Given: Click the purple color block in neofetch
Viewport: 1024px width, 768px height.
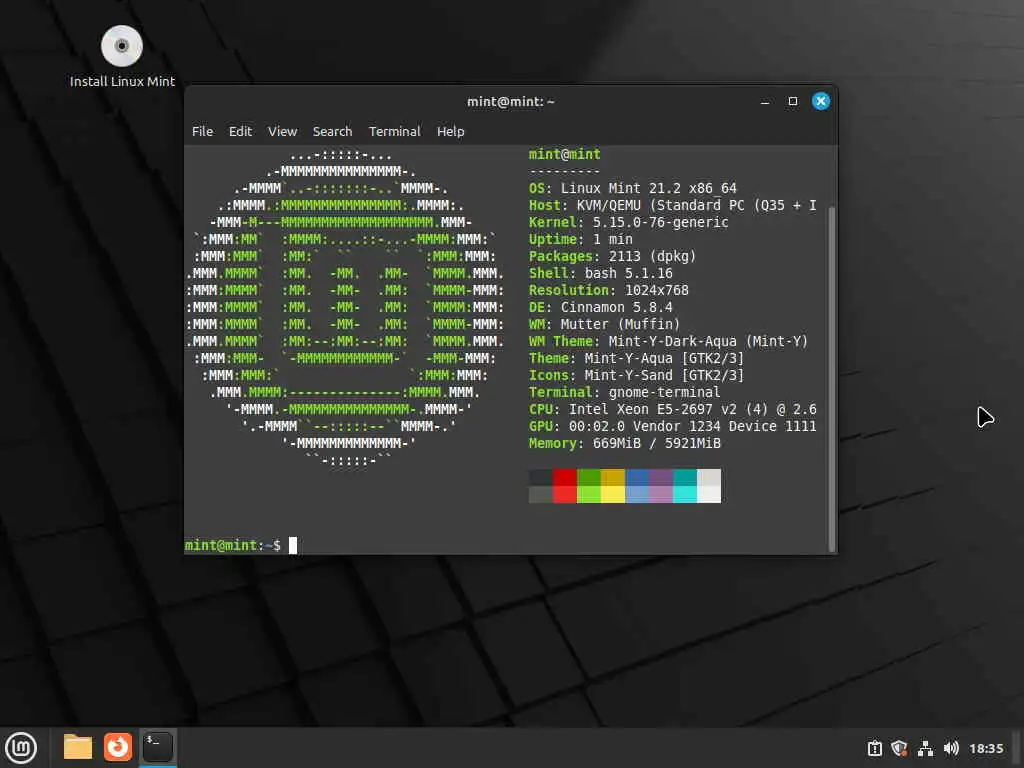Looking at the screenshot, I should [661, 486].
